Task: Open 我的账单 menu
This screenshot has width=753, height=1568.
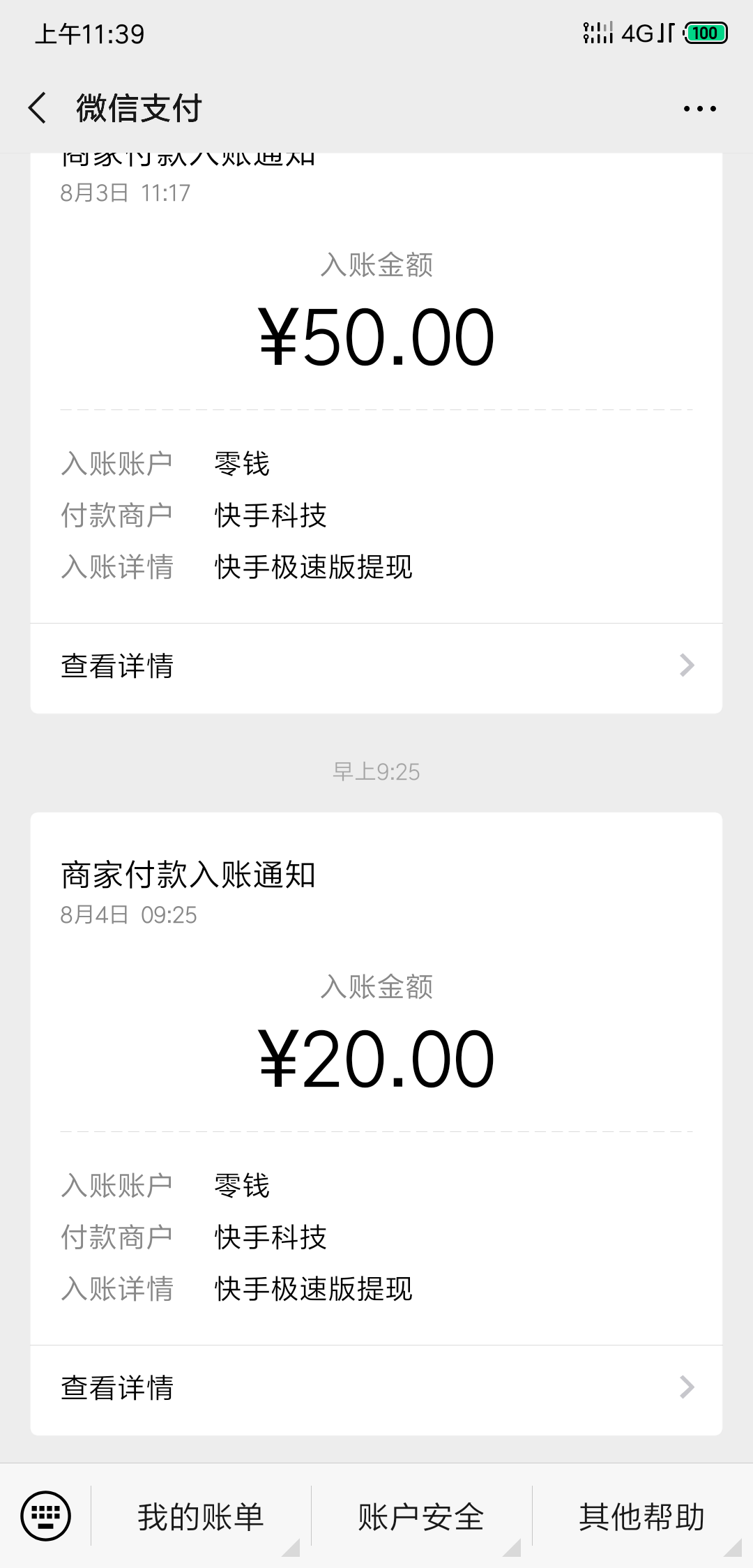Action: coord(201,1517)
